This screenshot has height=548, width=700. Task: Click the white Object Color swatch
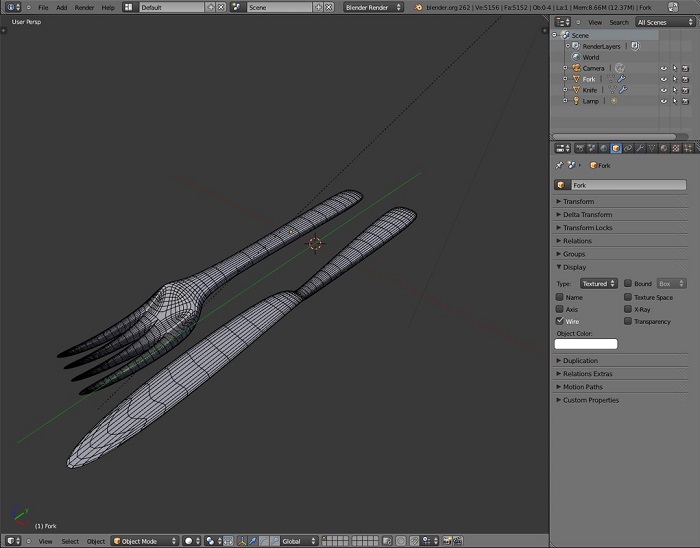tap(586, 344)
